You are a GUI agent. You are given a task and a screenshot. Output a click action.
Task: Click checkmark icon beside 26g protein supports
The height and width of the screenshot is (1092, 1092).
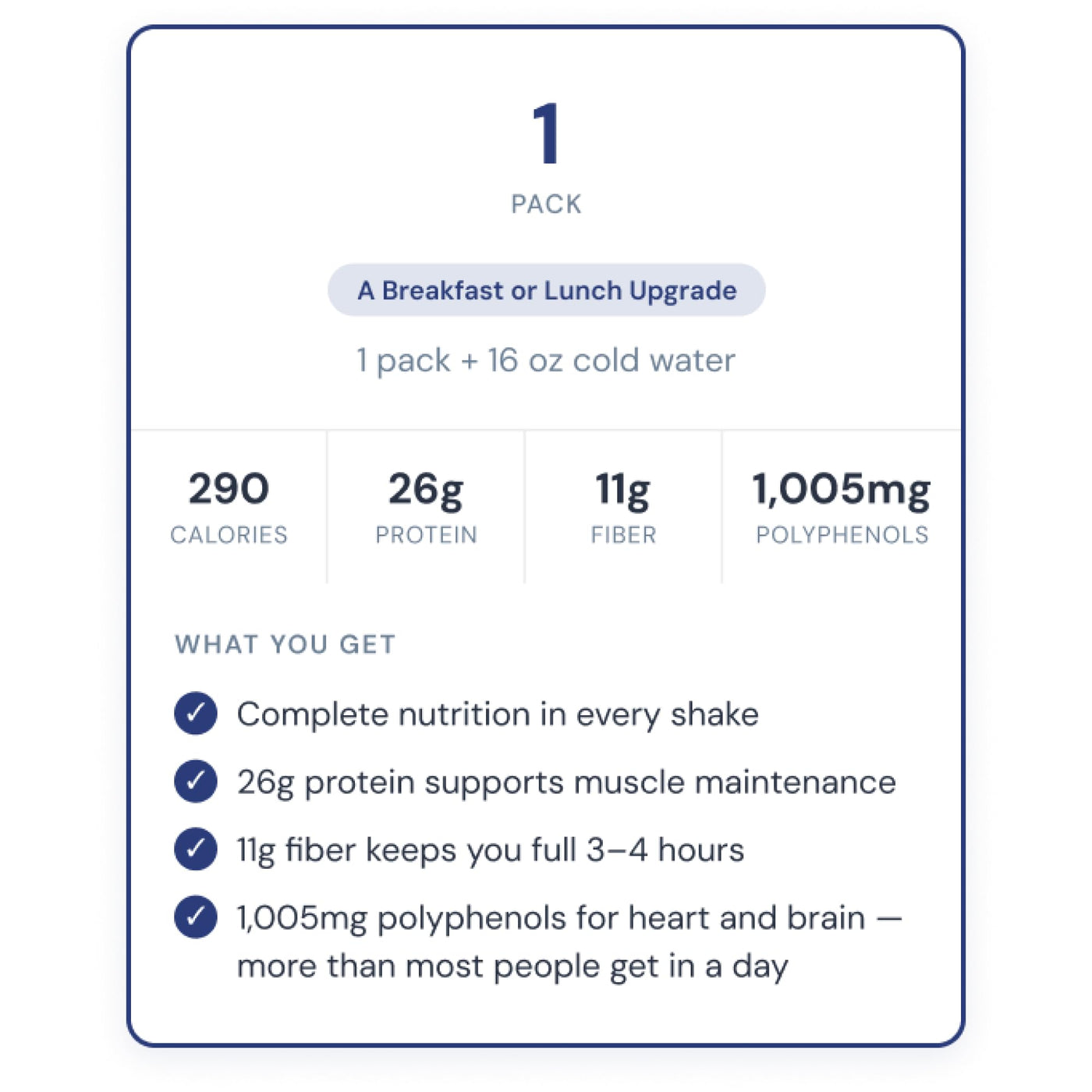pos(196,781)
